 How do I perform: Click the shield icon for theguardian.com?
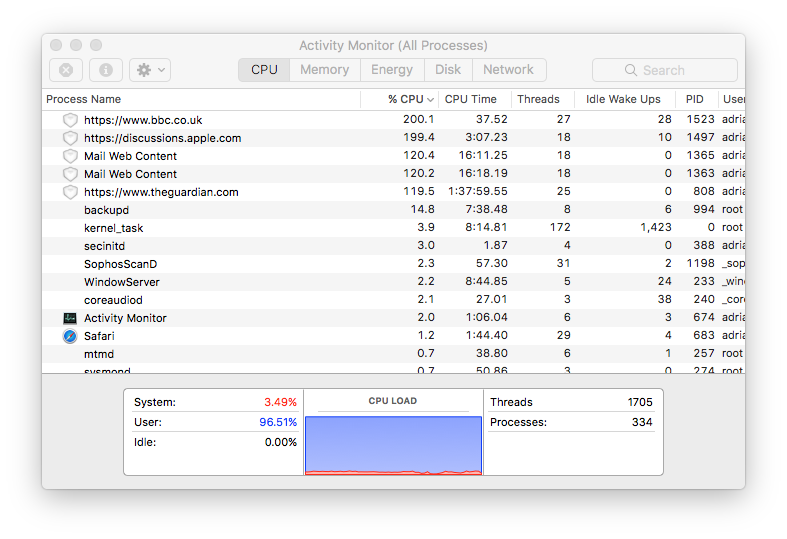70,192
